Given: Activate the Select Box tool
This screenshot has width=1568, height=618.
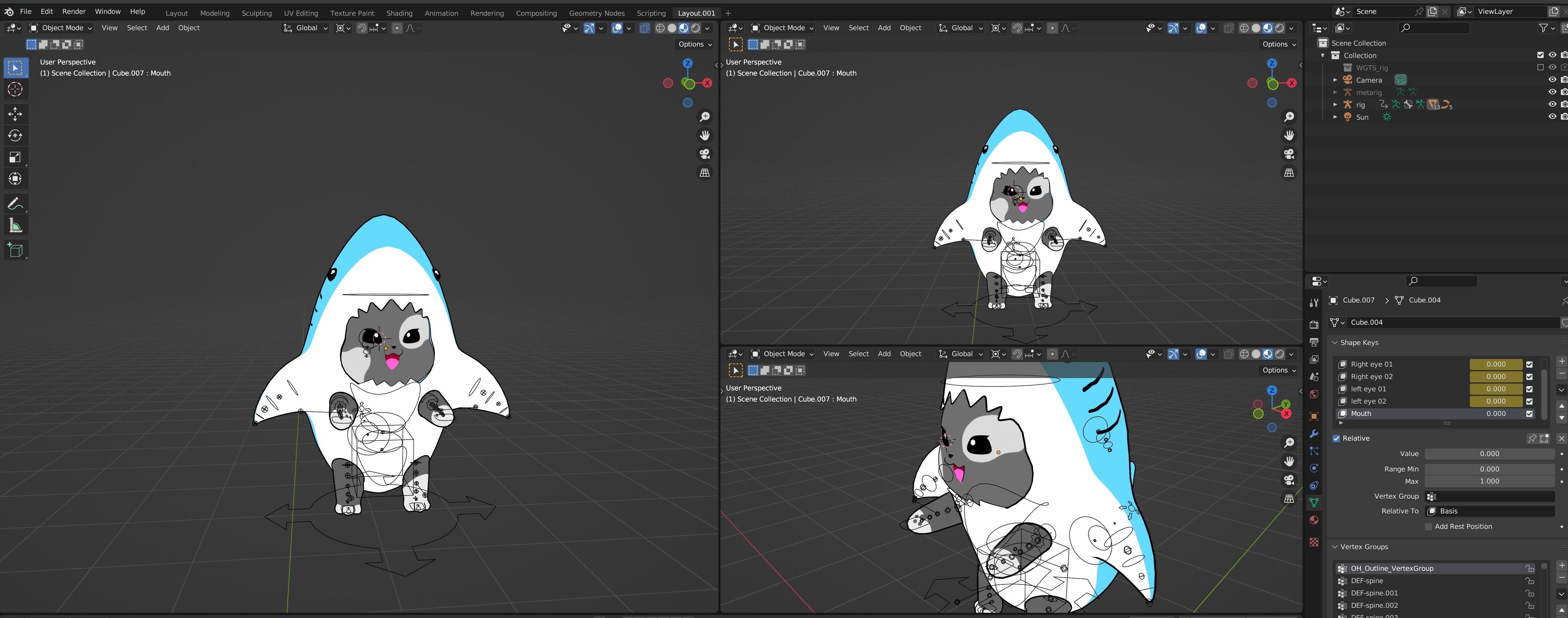Looking at the screenshot, I should click(x=15, y=68).
